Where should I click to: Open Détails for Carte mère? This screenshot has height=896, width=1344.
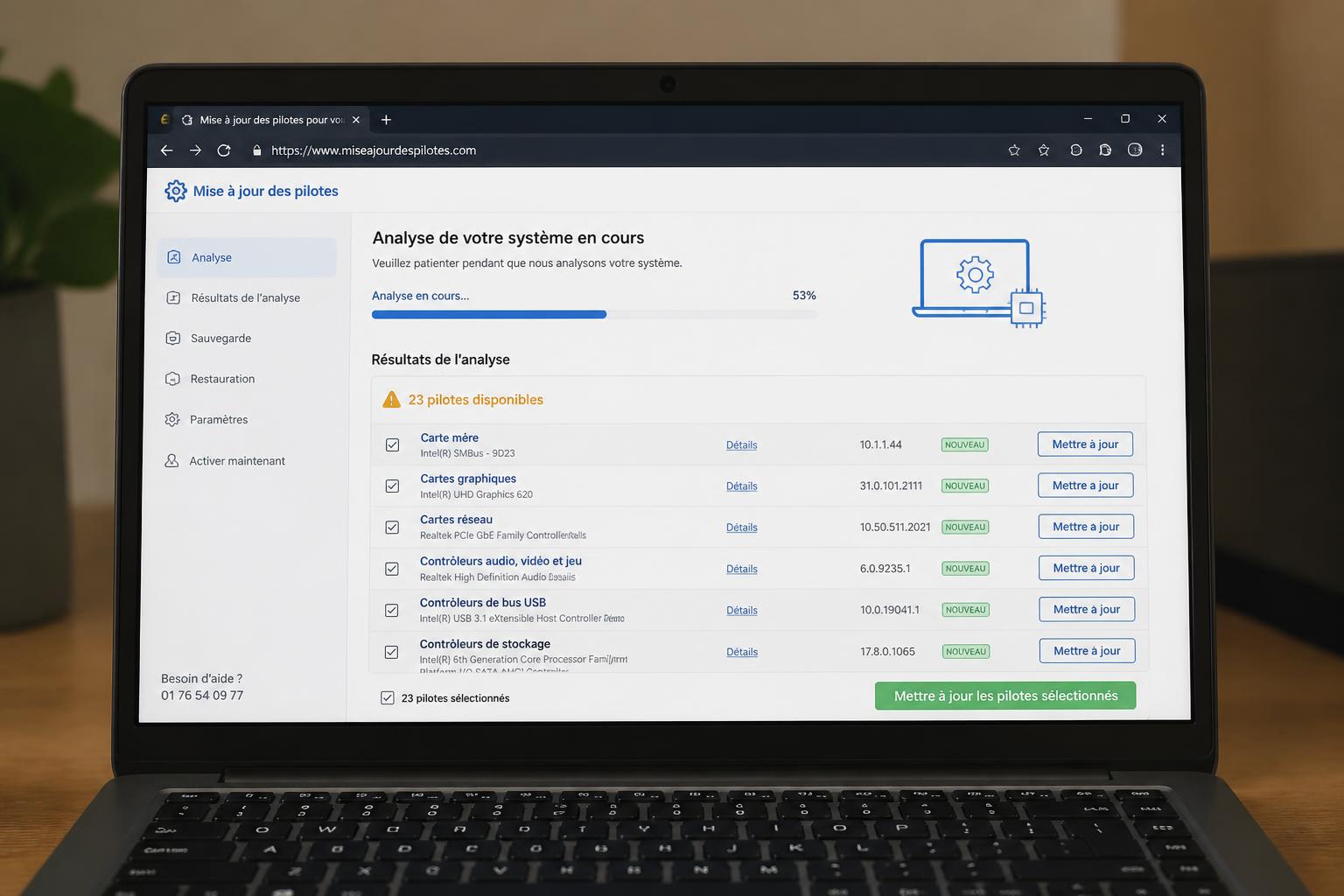(x=741, y=444)
